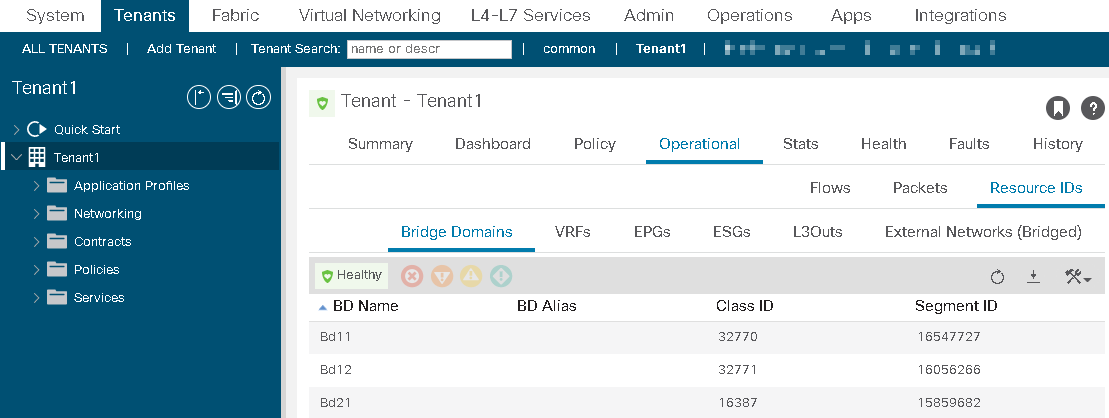This screenshot has height=418, width=1109.
Task: Collapse the Tenant1 tree node
Action: [17, 158]
